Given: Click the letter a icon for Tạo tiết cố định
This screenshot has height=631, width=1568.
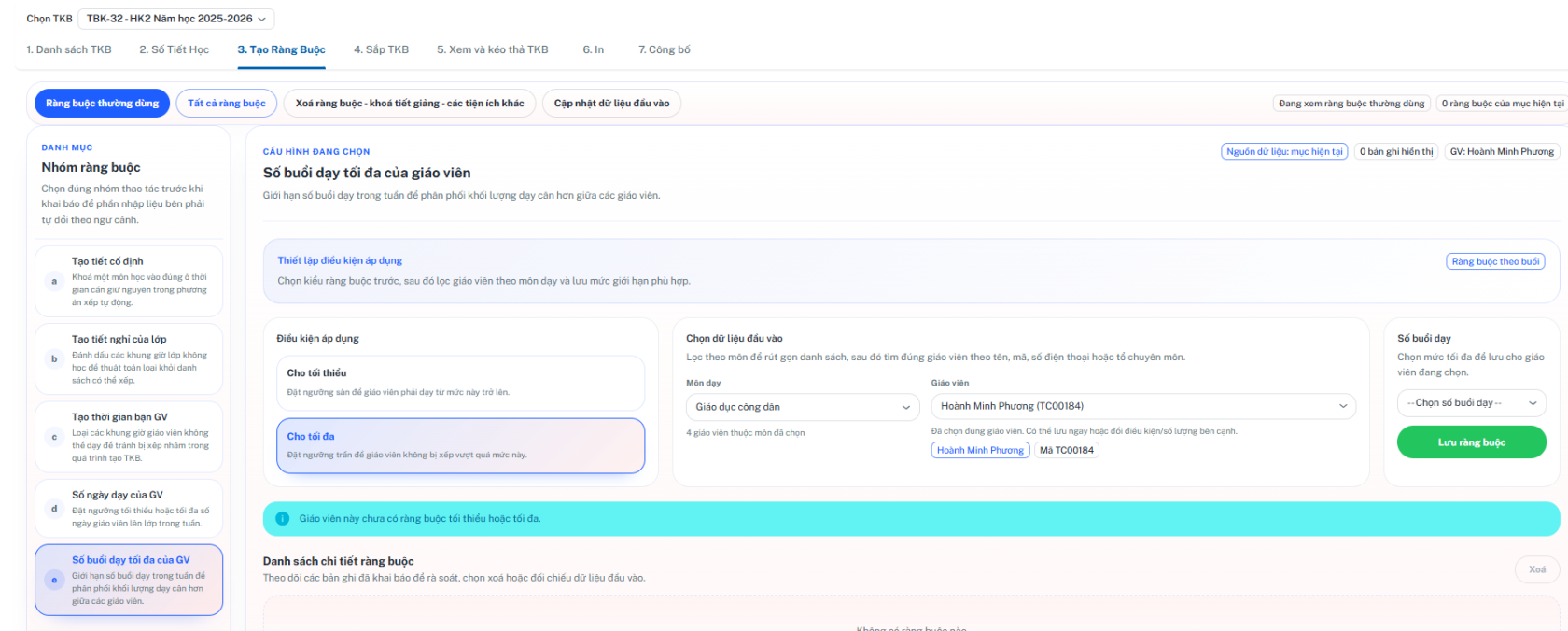Looking at the screenshot, I should tap(54, 281).
